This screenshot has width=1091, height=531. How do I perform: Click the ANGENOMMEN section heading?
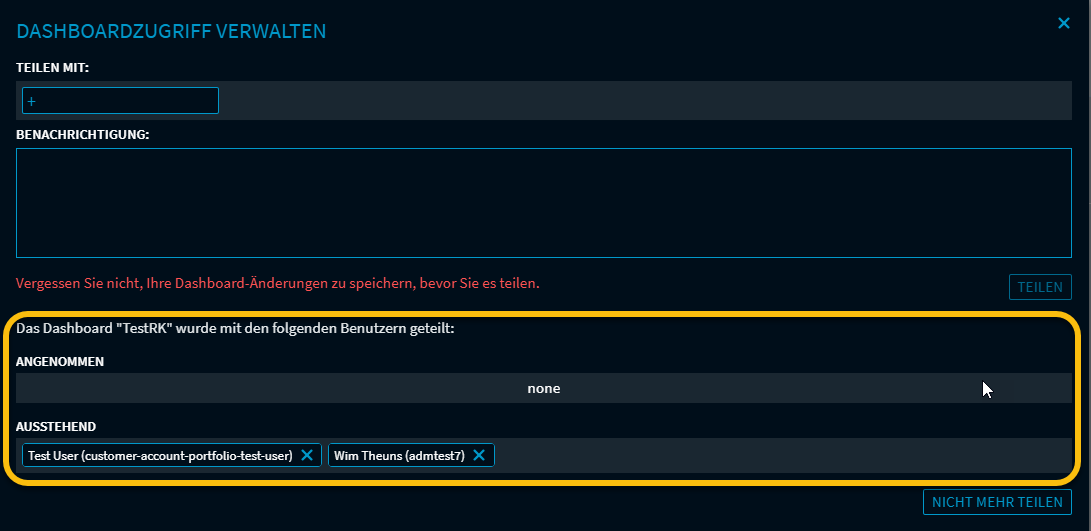click(x=60, y=361)
